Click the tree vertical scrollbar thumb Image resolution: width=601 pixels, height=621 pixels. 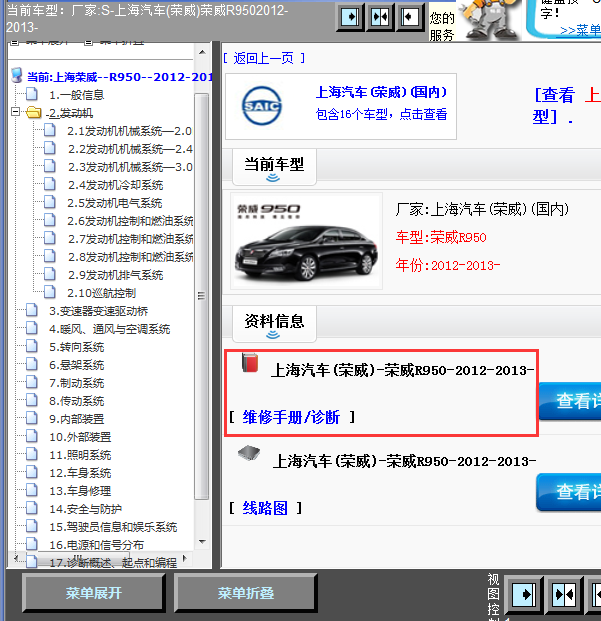click(x=202, y=296)
